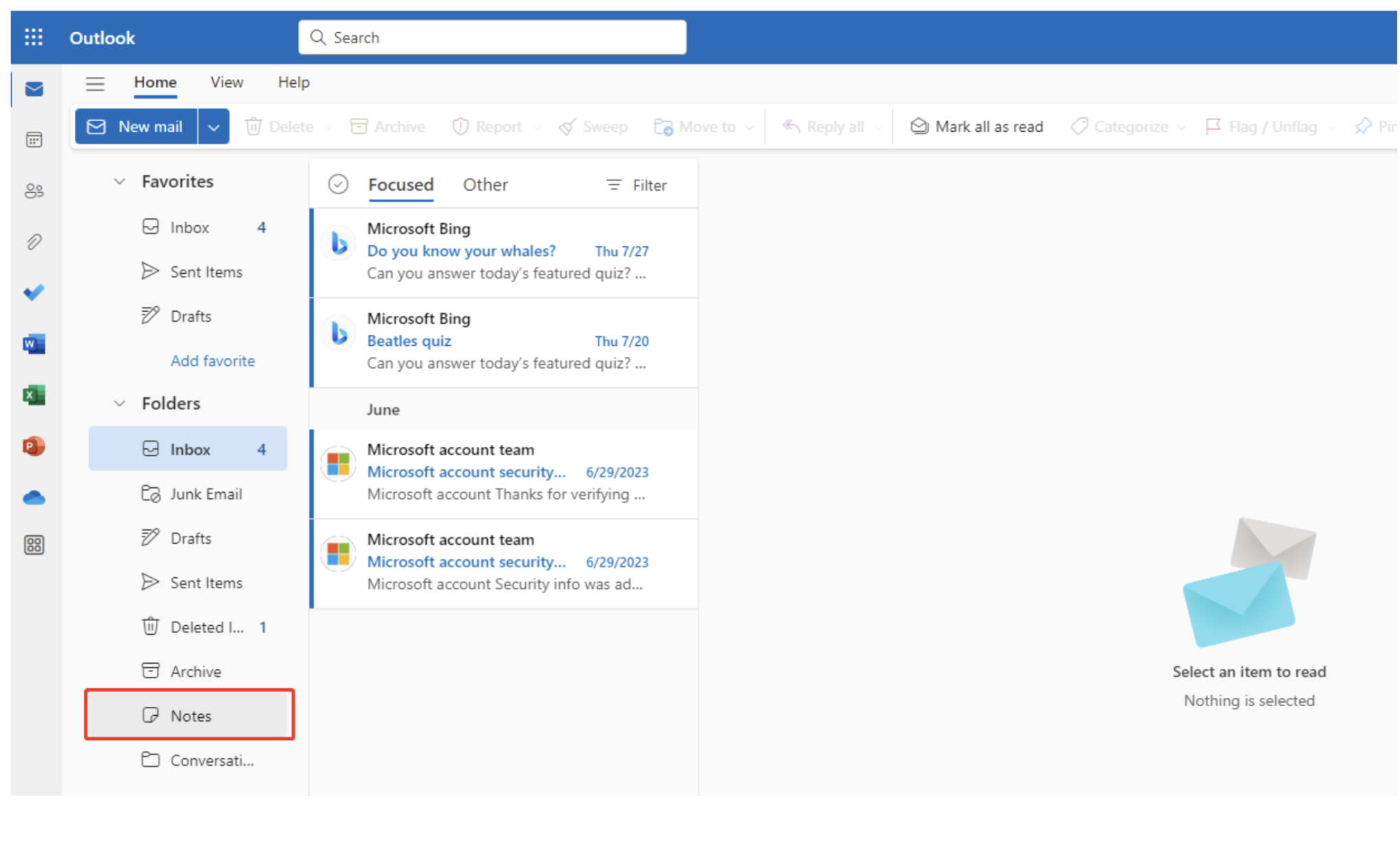
Task: Open the Notes folder
Action: click(188, 715)
